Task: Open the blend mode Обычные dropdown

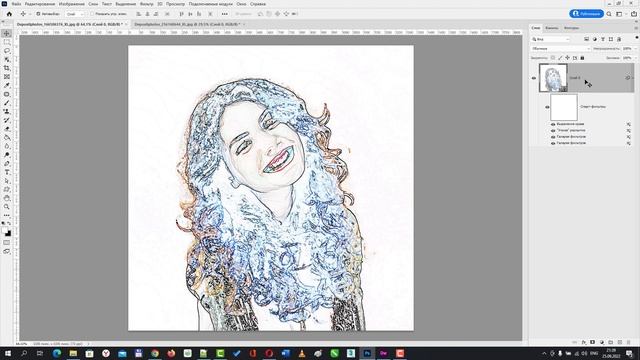Action: 561,49
